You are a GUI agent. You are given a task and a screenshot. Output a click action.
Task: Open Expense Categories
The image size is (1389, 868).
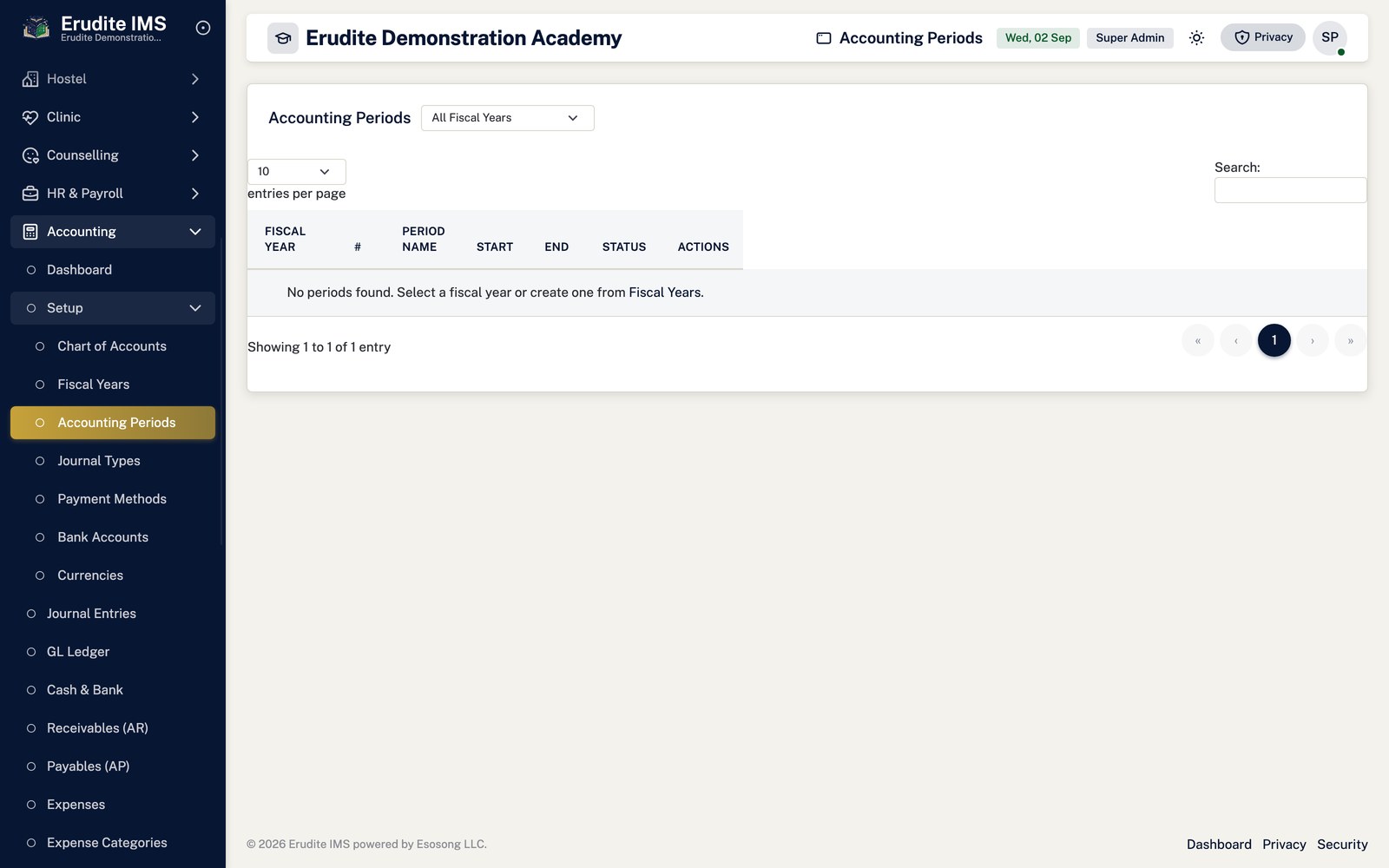pyautogui.click(x=113, y=843)
